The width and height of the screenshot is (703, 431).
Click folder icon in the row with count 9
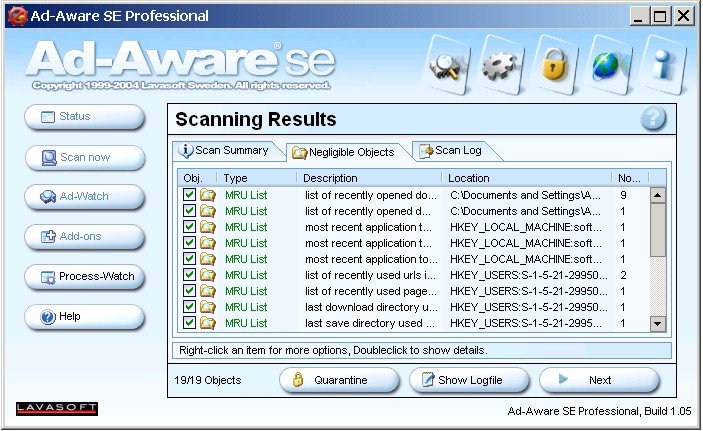208,195
